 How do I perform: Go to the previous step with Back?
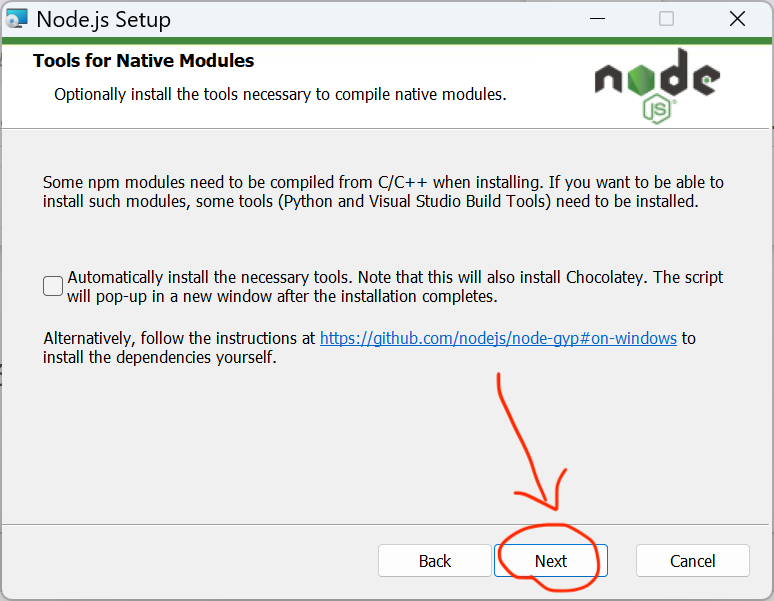point(435,561)
